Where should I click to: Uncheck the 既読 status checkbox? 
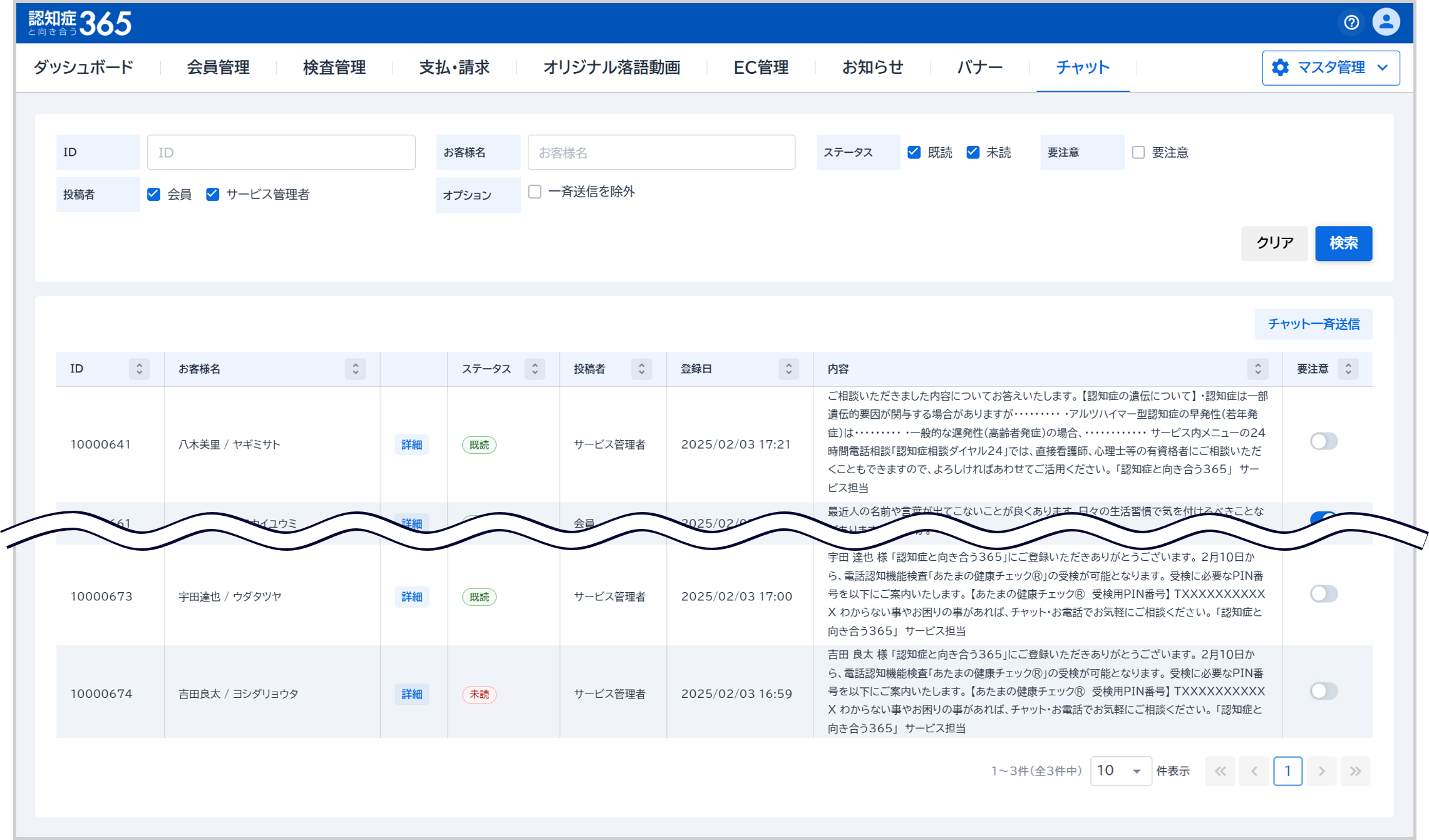(x=914, y=152)
